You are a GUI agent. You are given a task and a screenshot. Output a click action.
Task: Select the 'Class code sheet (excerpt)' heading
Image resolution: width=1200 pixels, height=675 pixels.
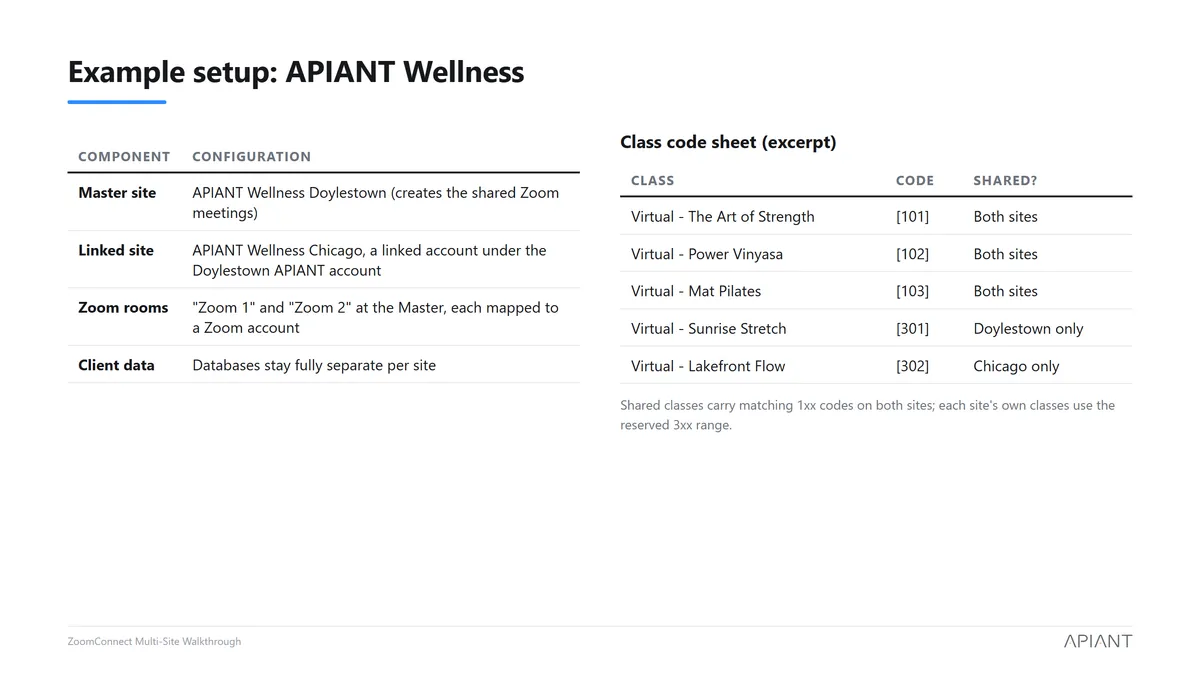(728, 142)
